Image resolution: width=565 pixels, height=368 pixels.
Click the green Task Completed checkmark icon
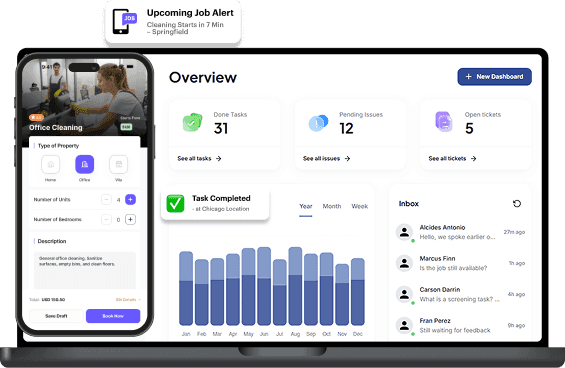pos(175,203)
